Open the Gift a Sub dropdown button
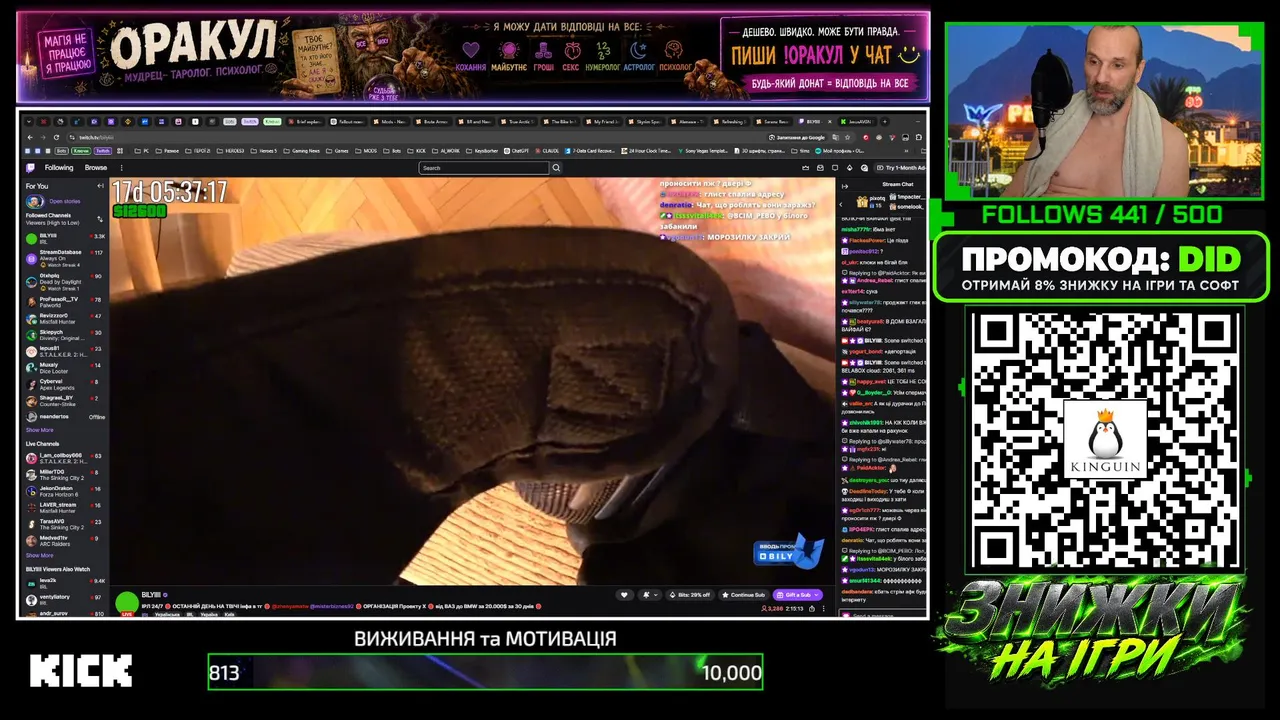 pyautogui.click(x=798, y=595)
